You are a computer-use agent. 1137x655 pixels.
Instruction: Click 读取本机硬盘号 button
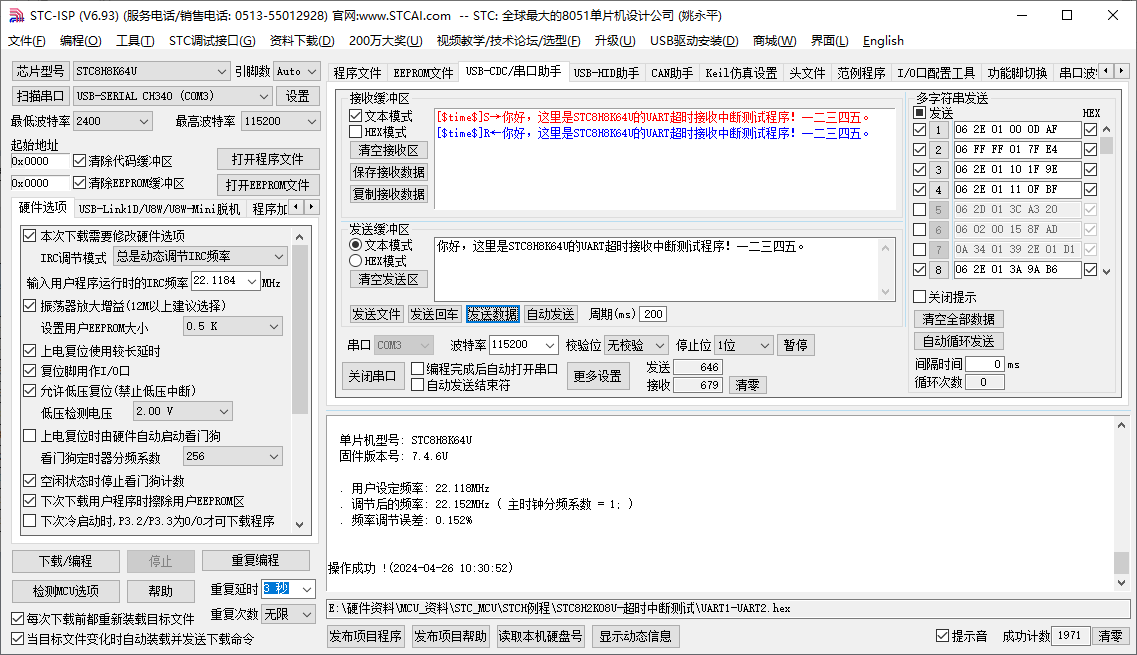(541, 636)
